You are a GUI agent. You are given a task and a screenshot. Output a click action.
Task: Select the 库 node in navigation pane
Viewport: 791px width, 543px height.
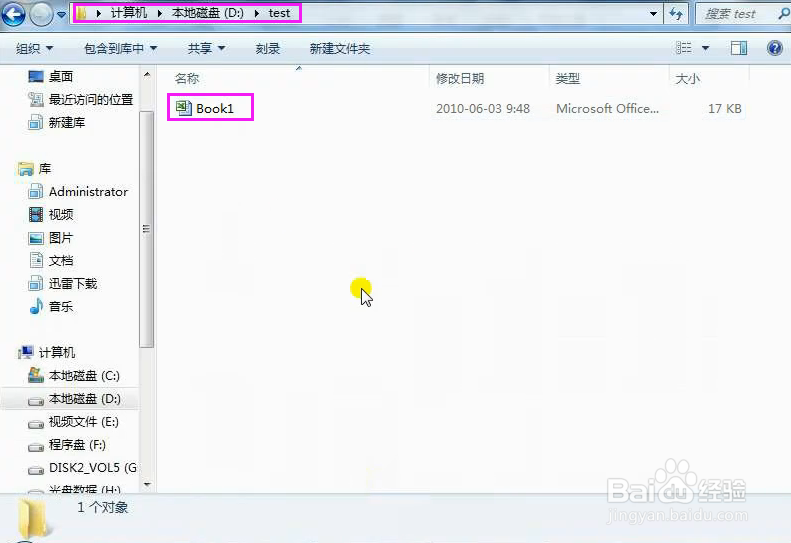tap(45, 169)
